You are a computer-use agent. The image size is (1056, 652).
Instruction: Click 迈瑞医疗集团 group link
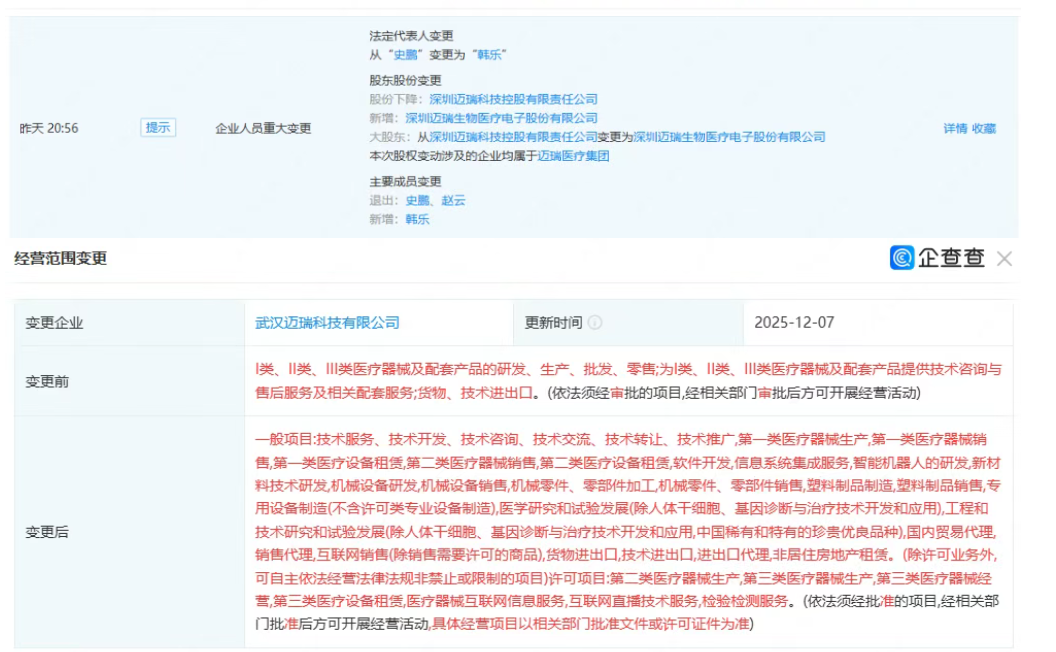pos(573,156)
